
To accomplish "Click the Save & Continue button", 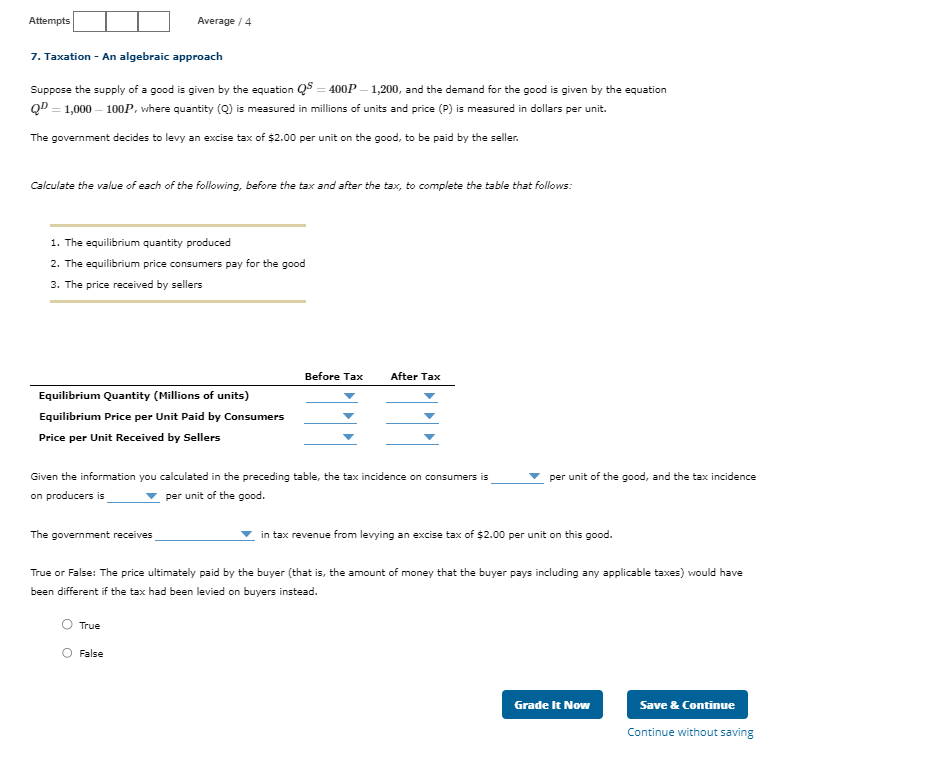I will [687, 704].
